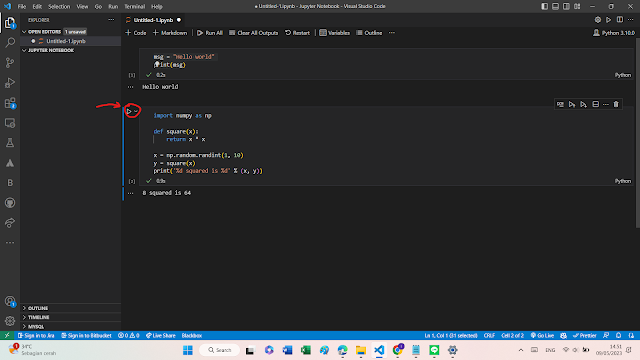Click the cell toolbar's first convert icon
Screen dimensions: 640x360
coord(560,104)
